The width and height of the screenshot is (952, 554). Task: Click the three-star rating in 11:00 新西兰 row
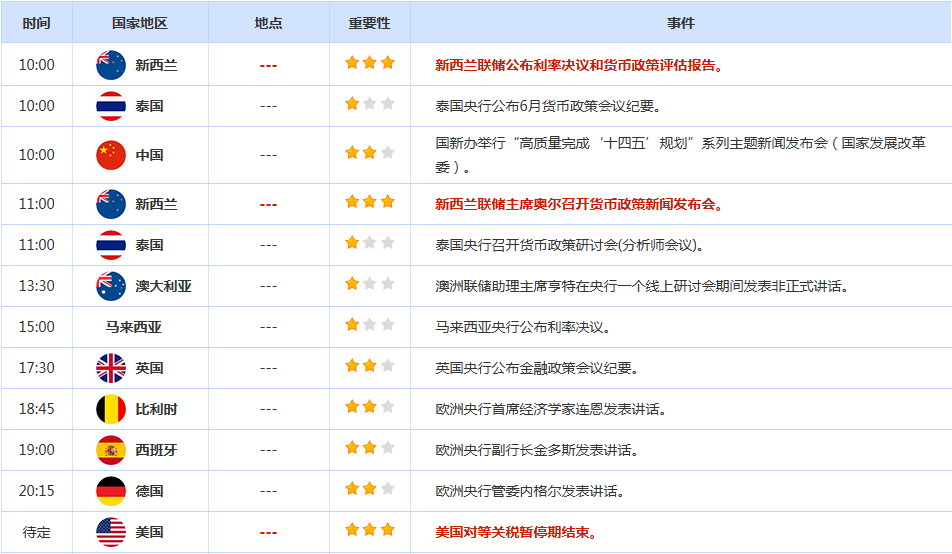click(370, 202)
